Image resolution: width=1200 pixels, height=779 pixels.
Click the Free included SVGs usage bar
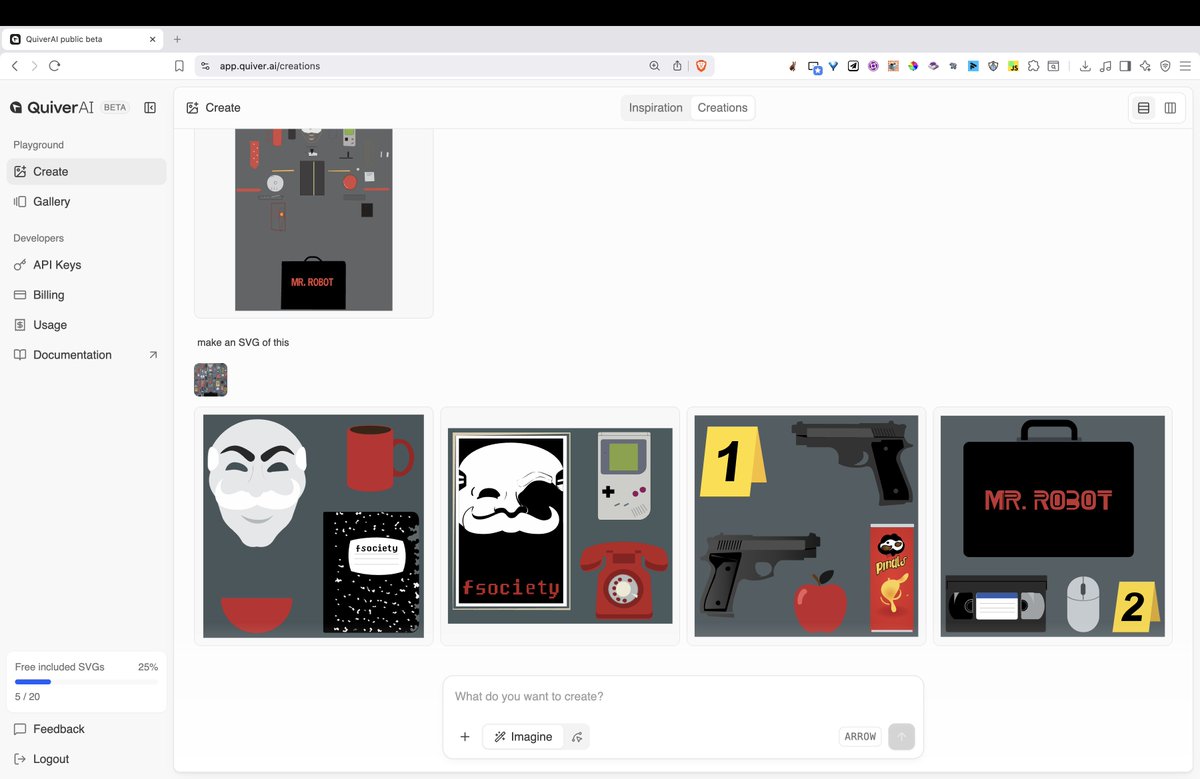[x=86, y=682]
